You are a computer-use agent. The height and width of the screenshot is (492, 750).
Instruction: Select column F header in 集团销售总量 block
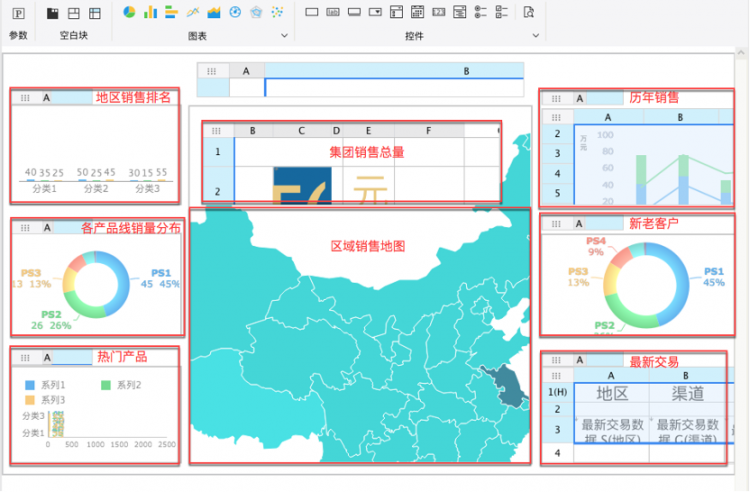click(429, 131)
